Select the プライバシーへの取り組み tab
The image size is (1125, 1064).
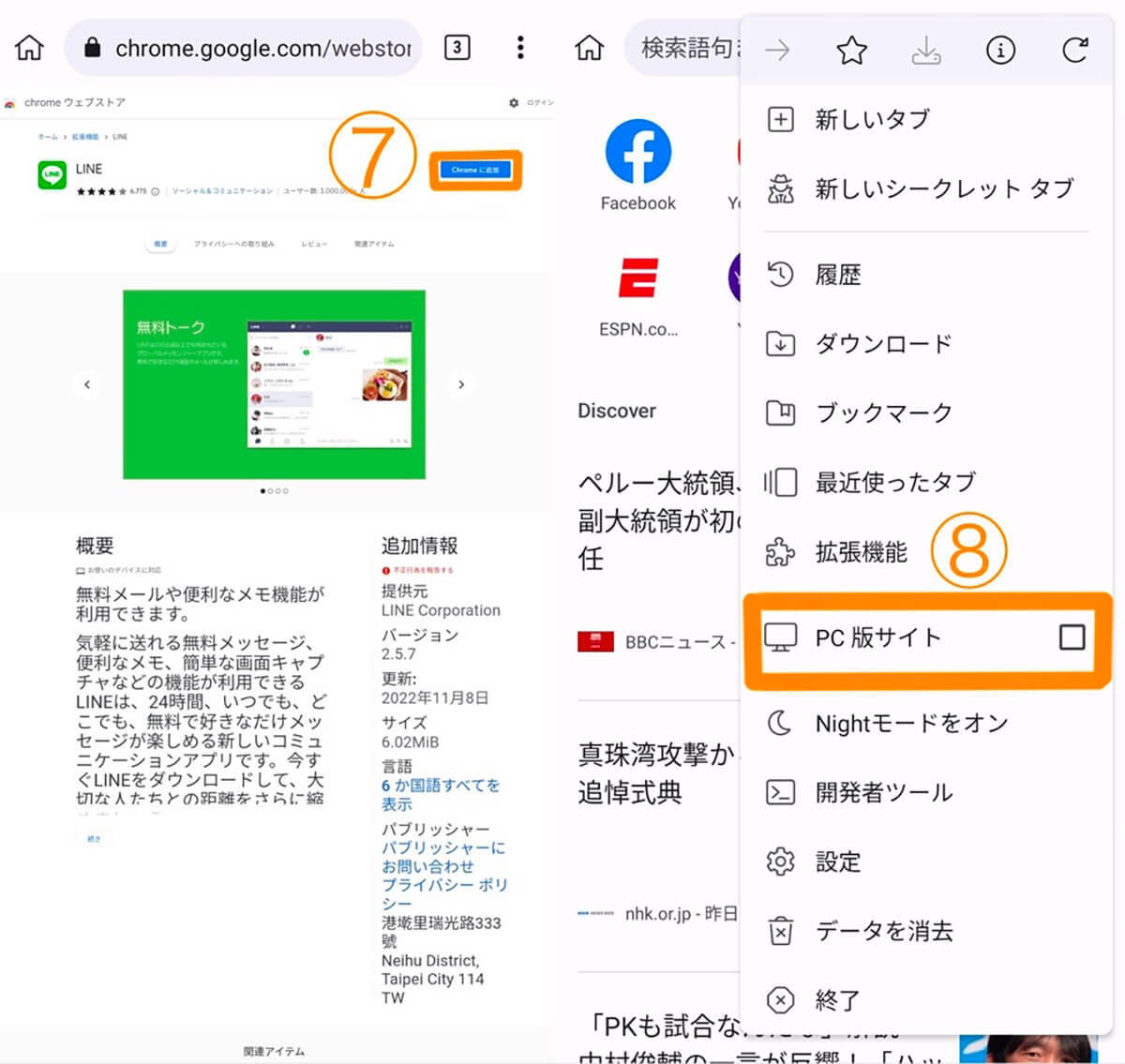(234, 244)
